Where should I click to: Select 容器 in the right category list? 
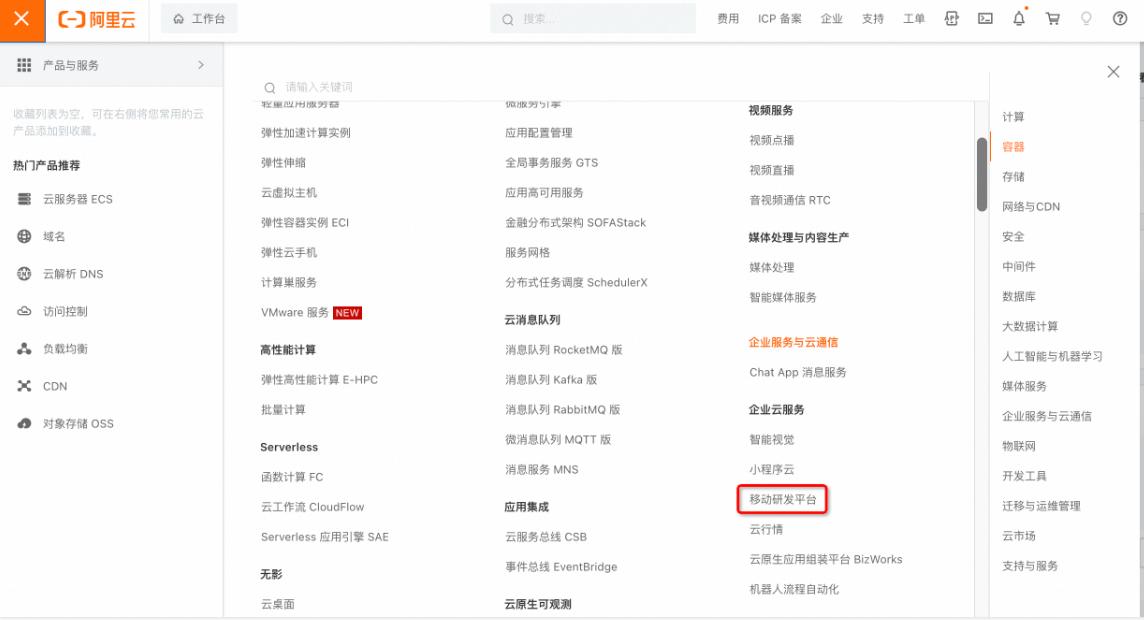tap(1013, 147)
